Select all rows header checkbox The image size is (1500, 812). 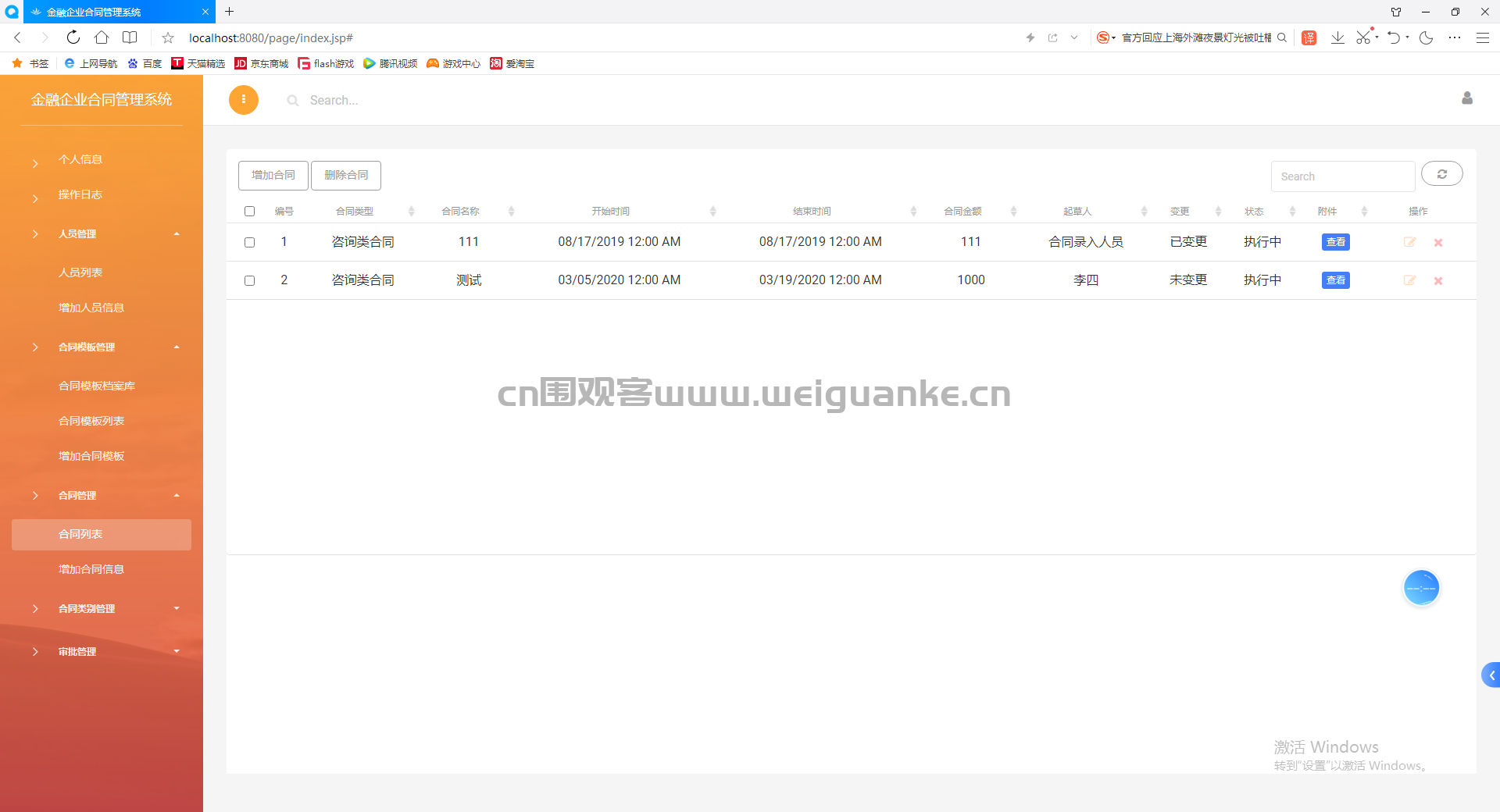point(250,212)
